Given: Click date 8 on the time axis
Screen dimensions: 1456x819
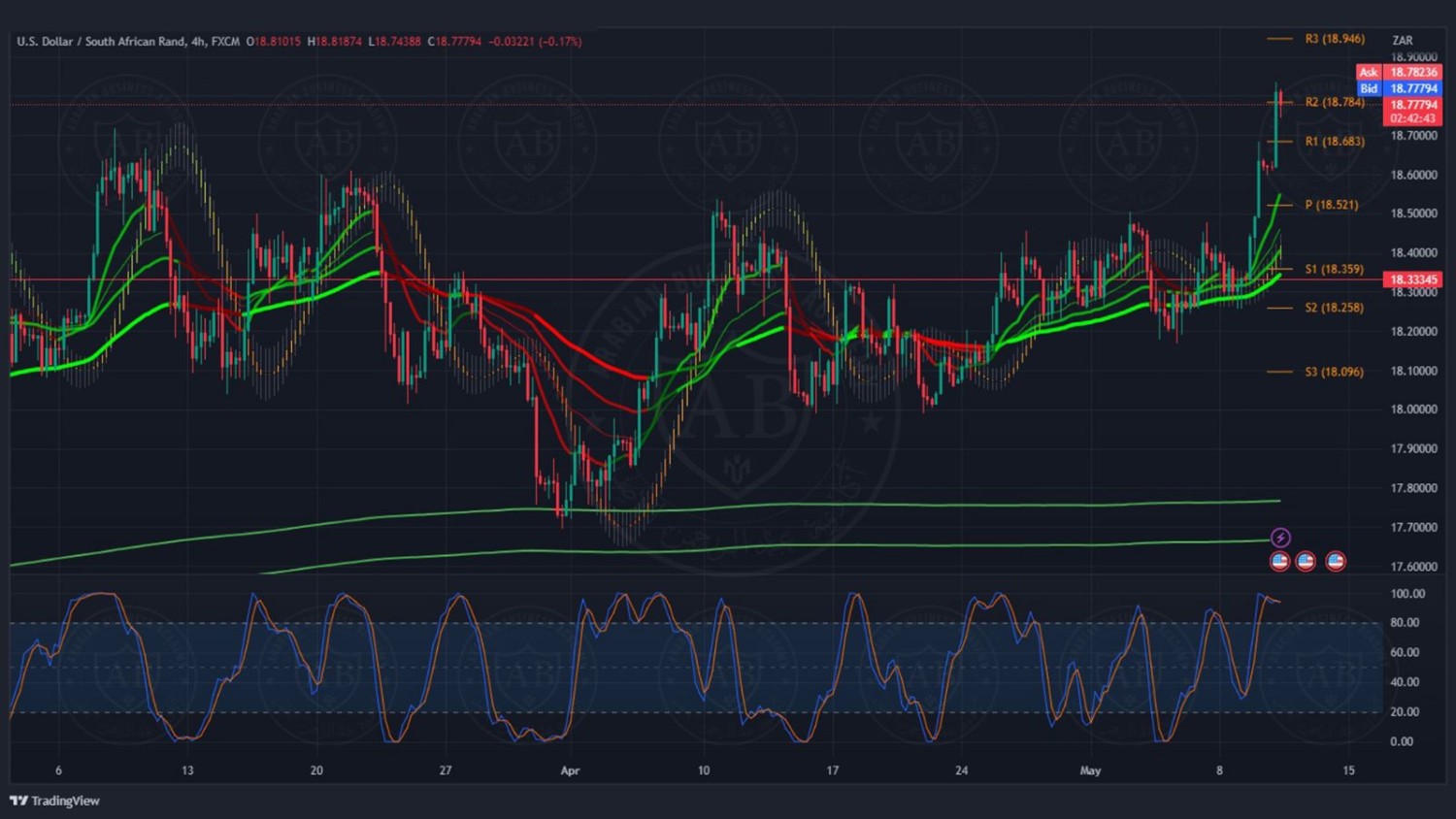Looking at the screenshot, I should coord(1219,770).
